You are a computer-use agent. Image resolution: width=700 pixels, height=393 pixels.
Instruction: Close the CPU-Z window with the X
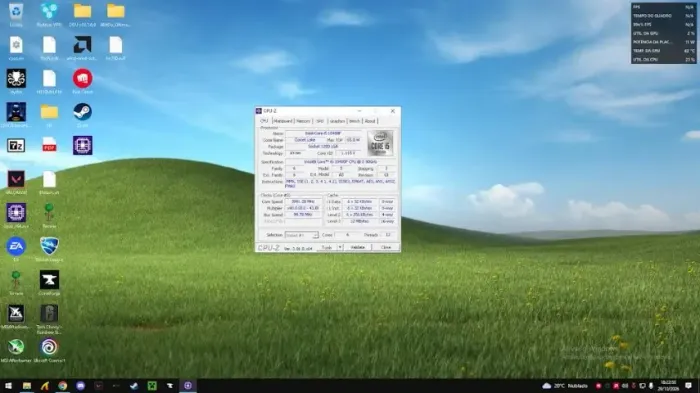pos(392,111)
